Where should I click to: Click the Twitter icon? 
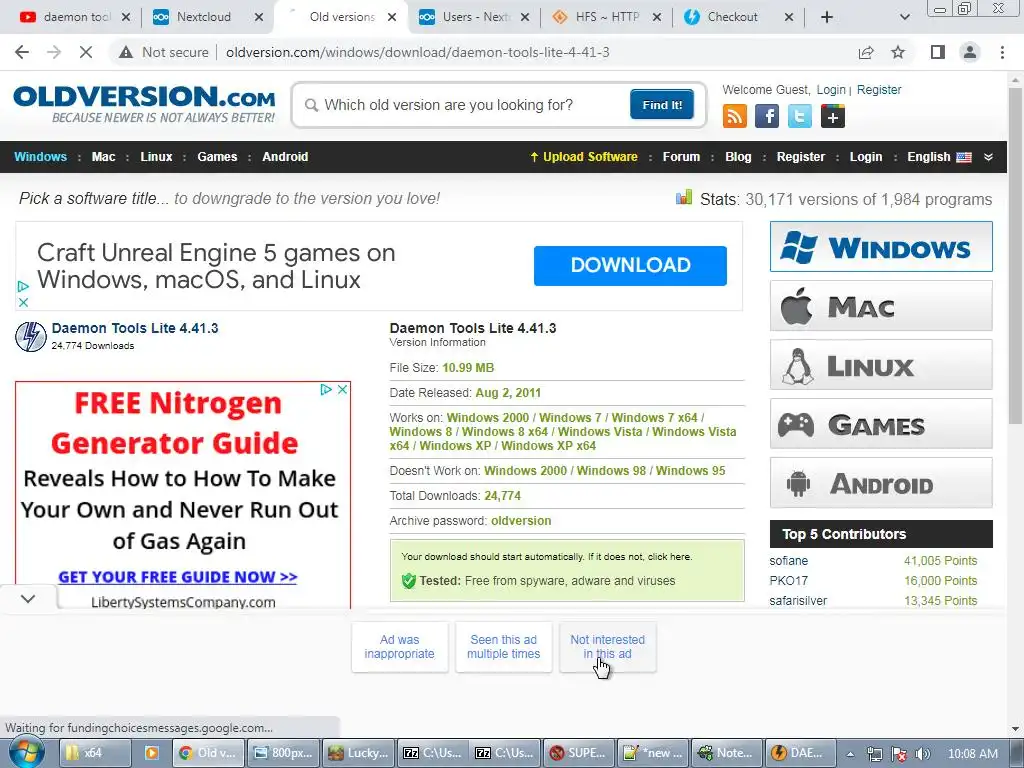tap(800, 117)
